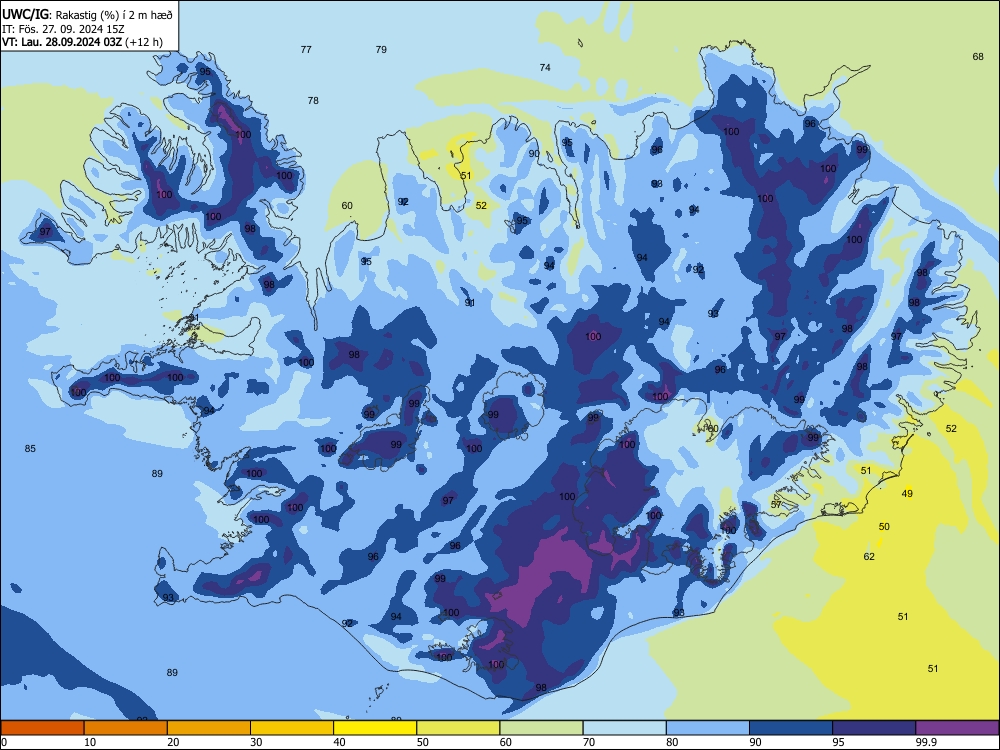Click the legend scale label 0
This screenshot has width=1000, height=750.
coord(4,742)
